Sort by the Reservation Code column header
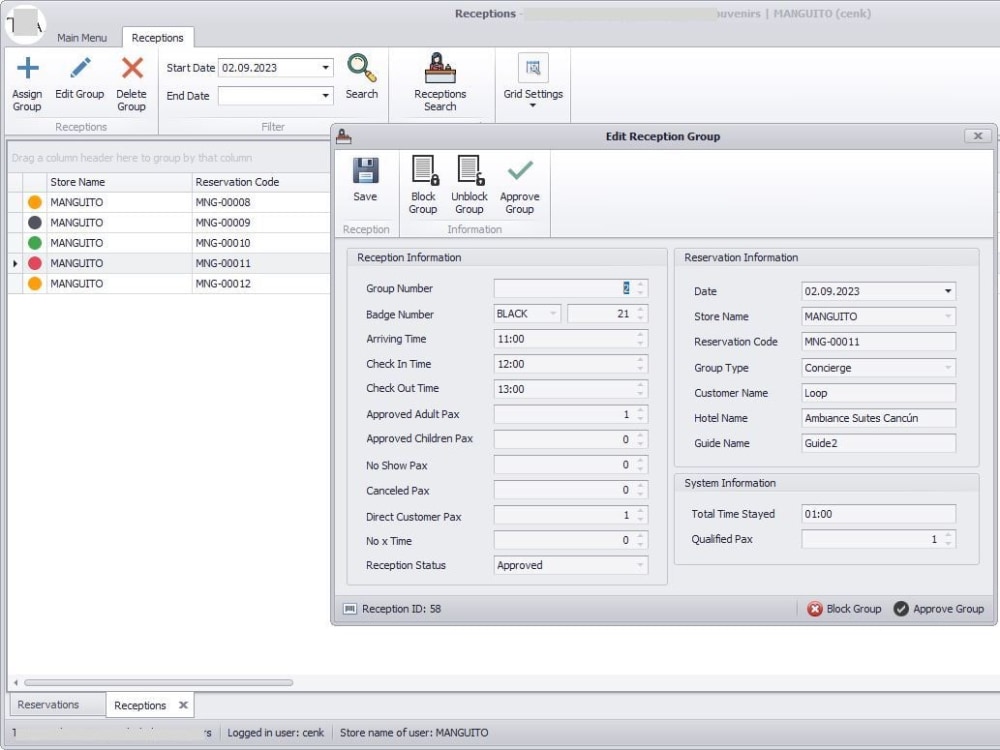The width and height of the screenshot is (1000, 750). point(260,182)
